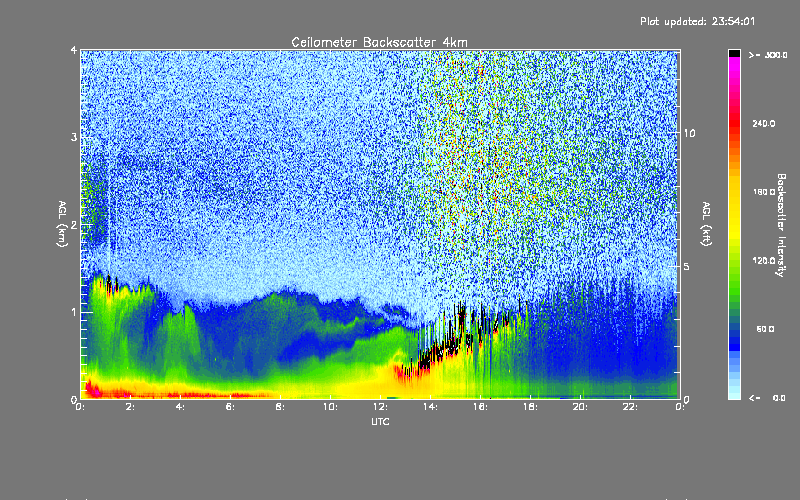Click the 10 kft tick on the right axis

(689, 133)
